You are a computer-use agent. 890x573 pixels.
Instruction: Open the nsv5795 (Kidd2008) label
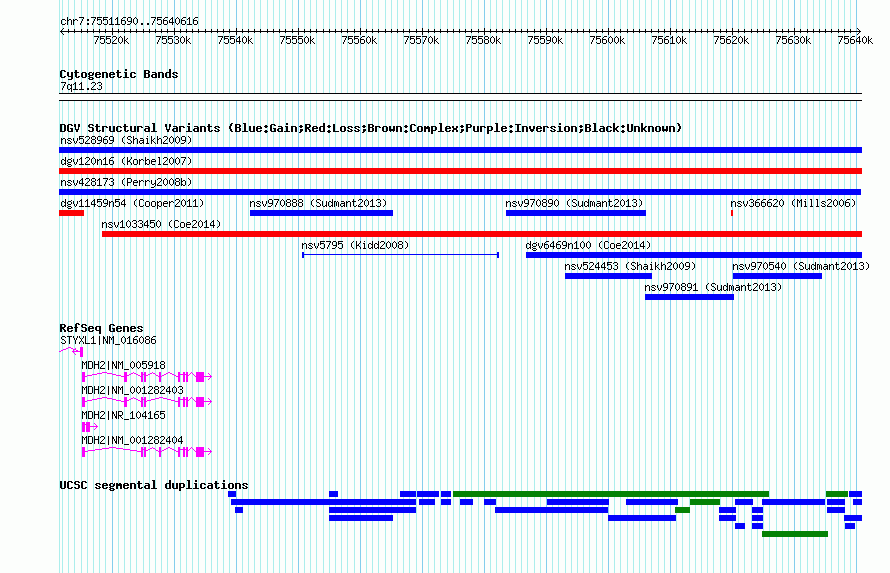[355, 245]
